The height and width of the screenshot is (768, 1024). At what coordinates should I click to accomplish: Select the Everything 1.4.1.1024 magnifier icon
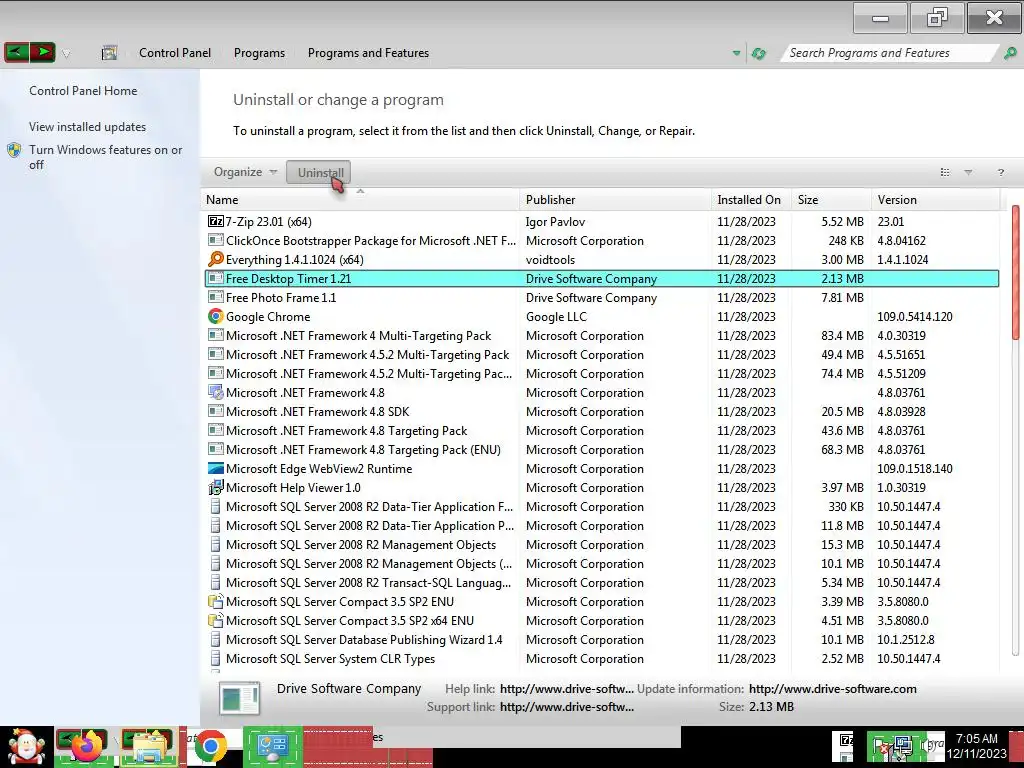(216, 259)
